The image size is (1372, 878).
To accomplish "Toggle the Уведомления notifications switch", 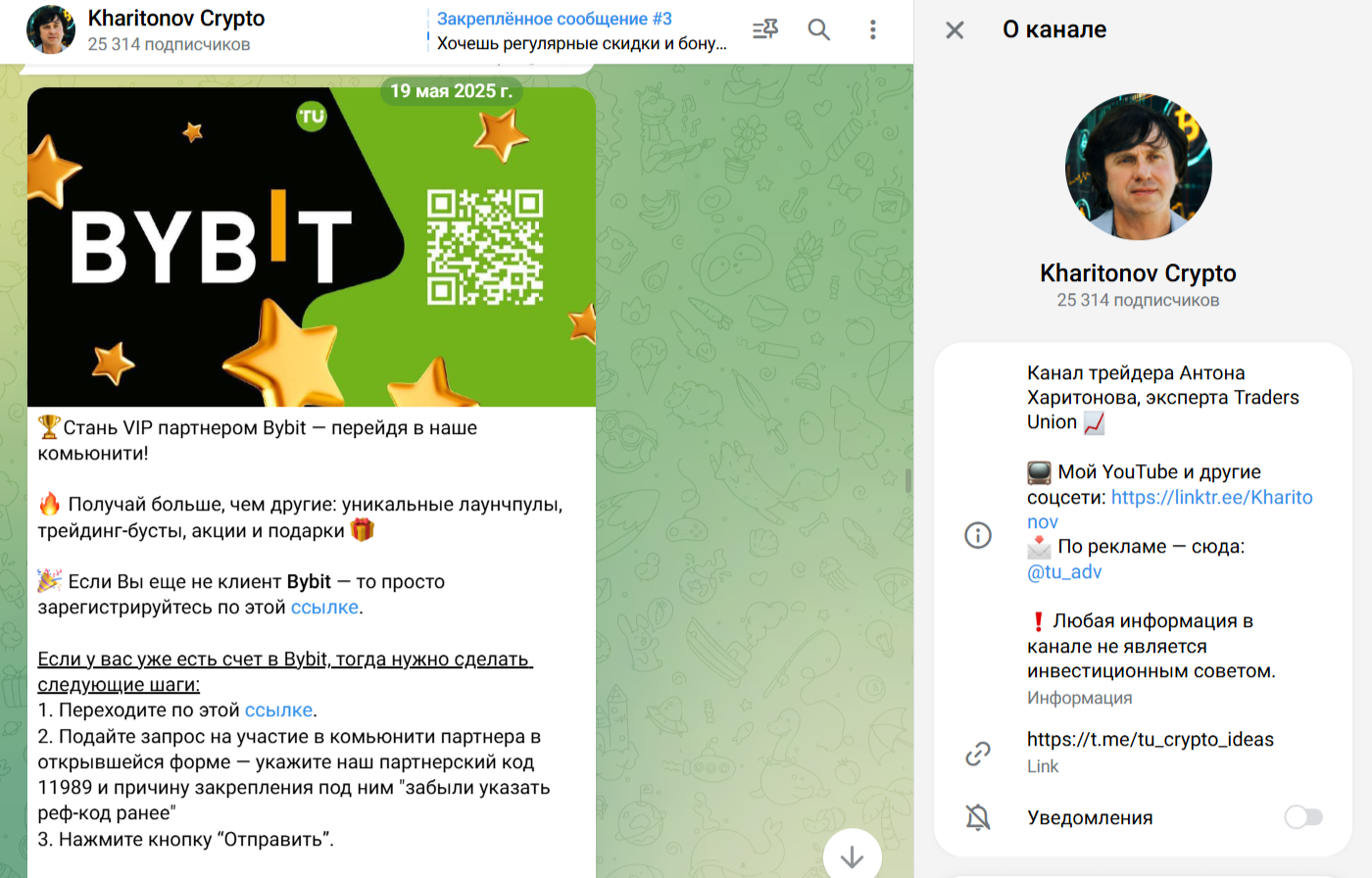I will tap(1303, 817).
